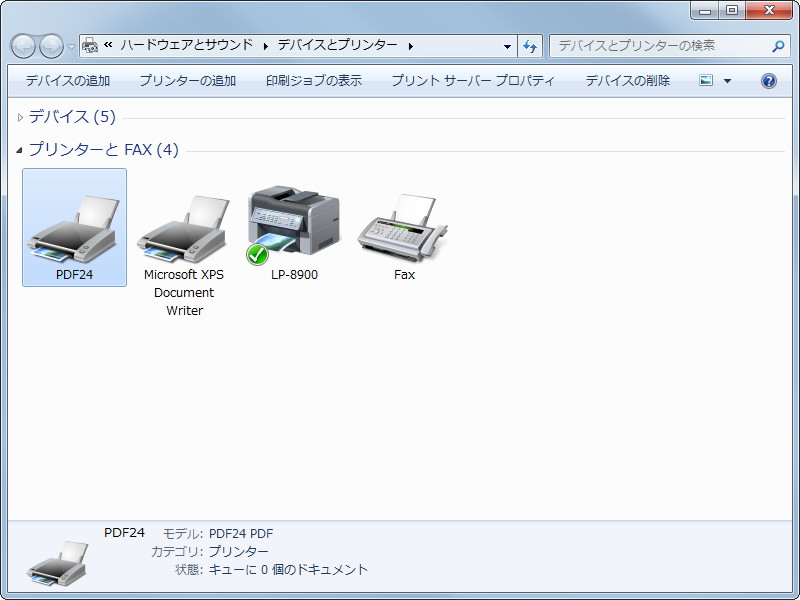Click the search magnifier icon
The image size is (800, 600).
[778, 46]
